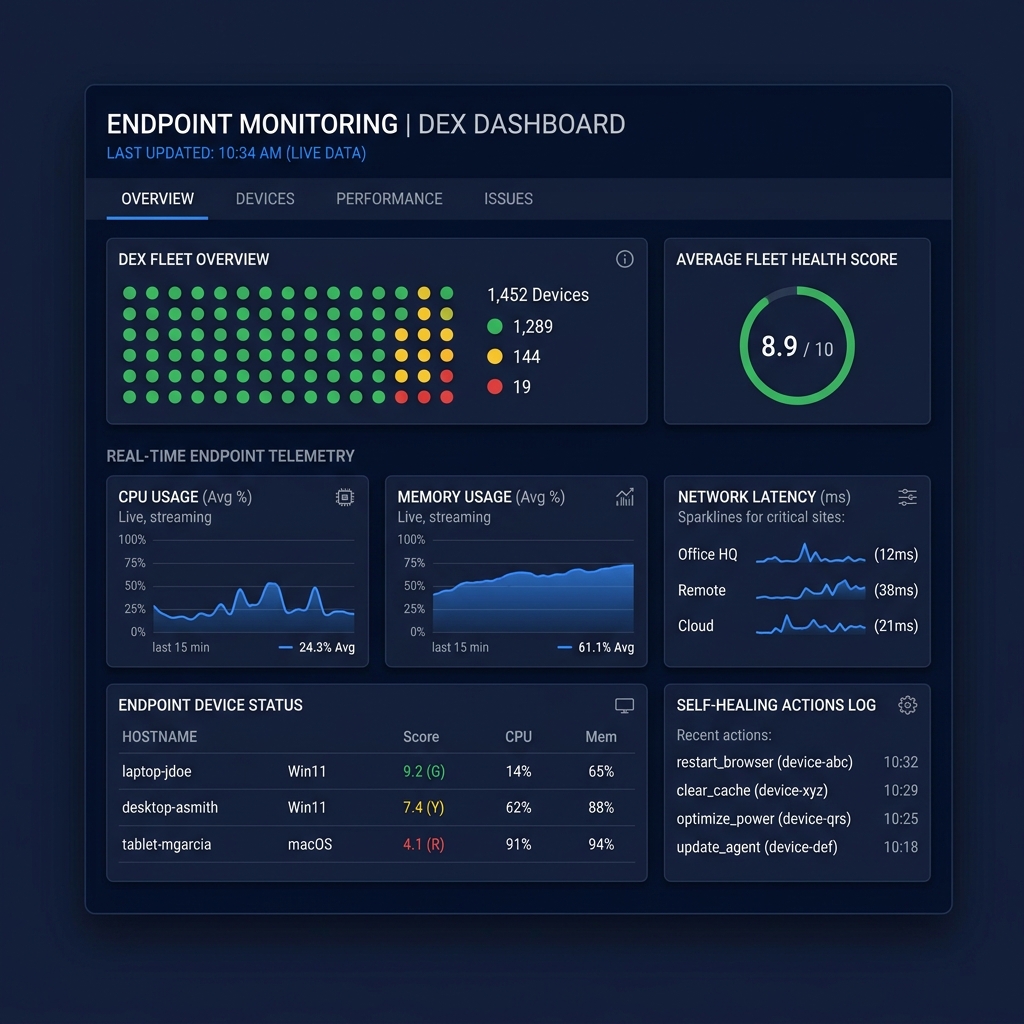Select the desktop-asmith hostname
The image size is (1024, 1024).
170,807
